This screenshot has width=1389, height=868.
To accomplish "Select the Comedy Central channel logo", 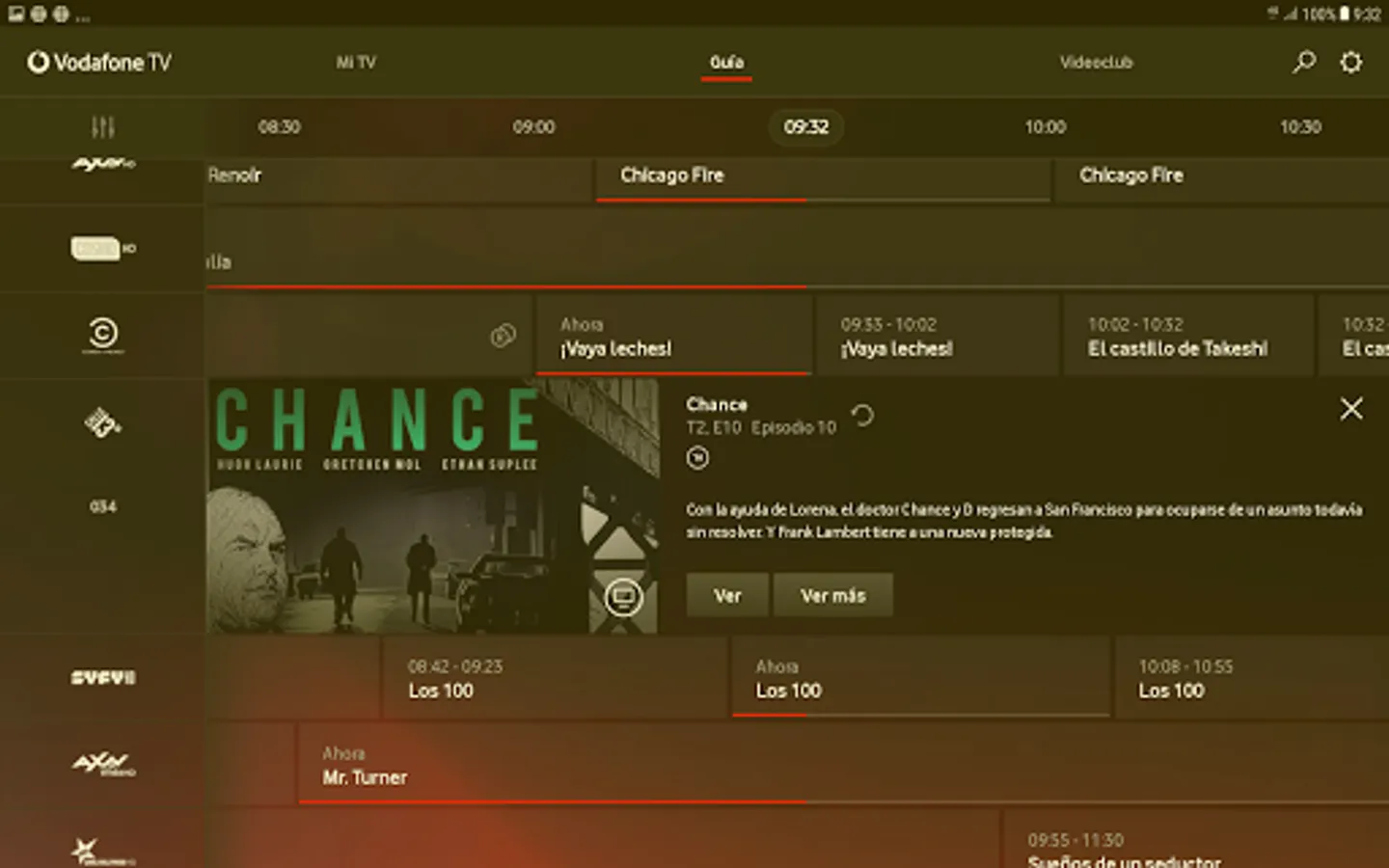I will coord(103,335).
